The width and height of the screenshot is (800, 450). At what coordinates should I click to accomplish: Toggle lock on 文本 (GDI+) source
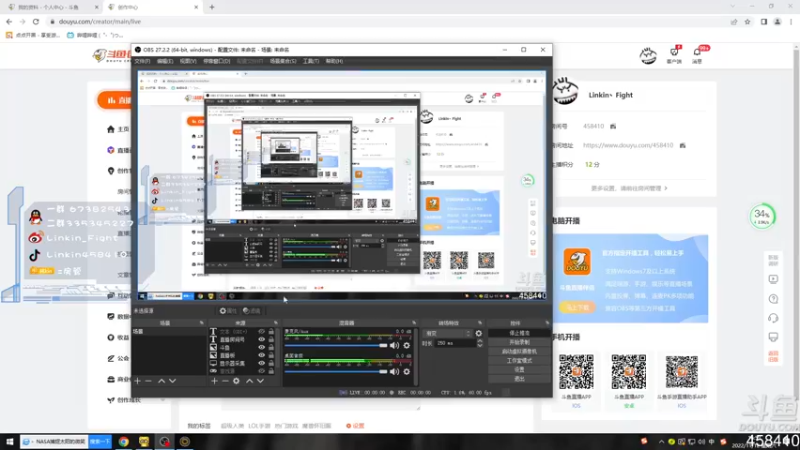(271, 332)
